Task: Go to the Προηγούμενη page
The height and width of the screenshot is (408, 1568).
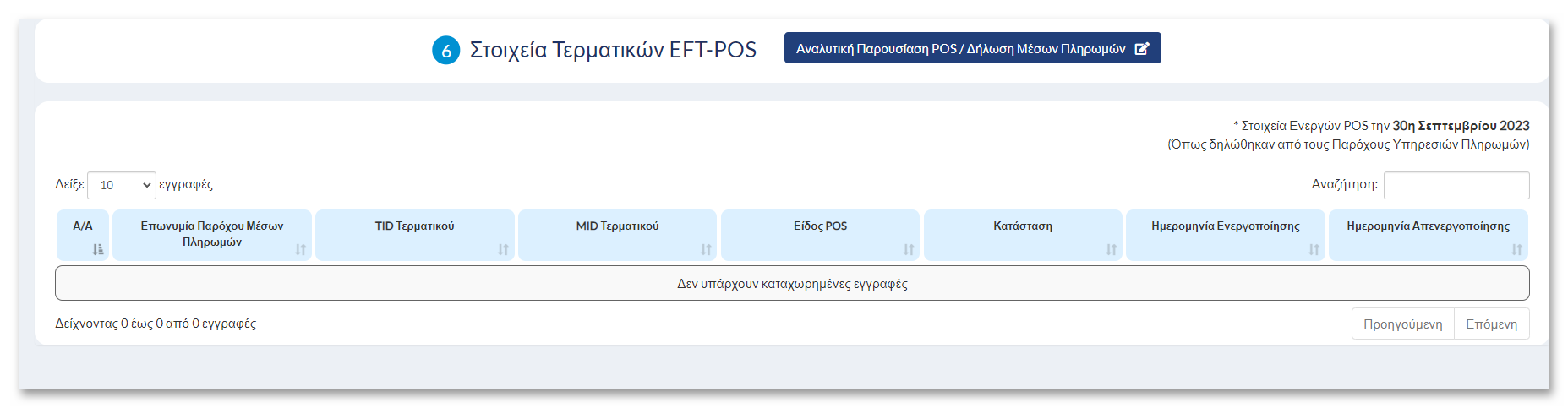Action: pyautogui.click(x=1403, y=324)
